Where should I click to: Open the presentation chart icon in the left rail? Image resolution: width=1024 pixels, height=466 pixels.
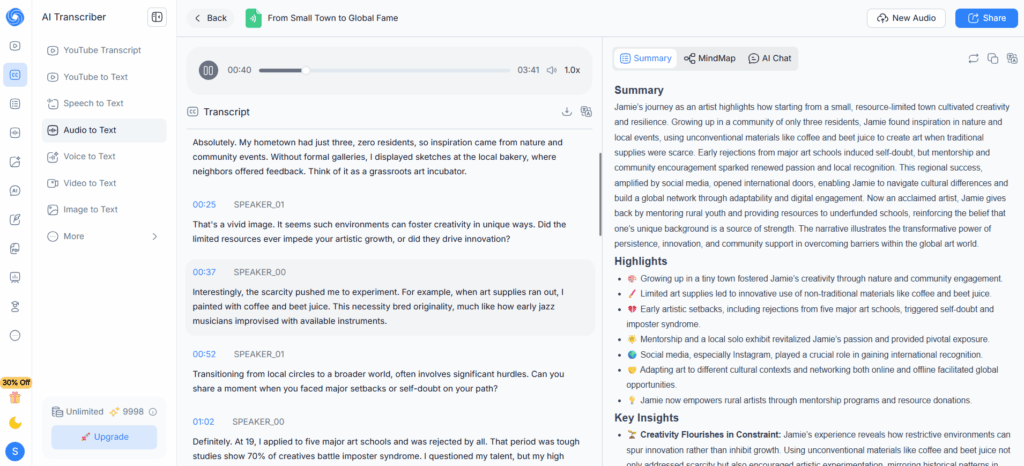coord(15,277)
